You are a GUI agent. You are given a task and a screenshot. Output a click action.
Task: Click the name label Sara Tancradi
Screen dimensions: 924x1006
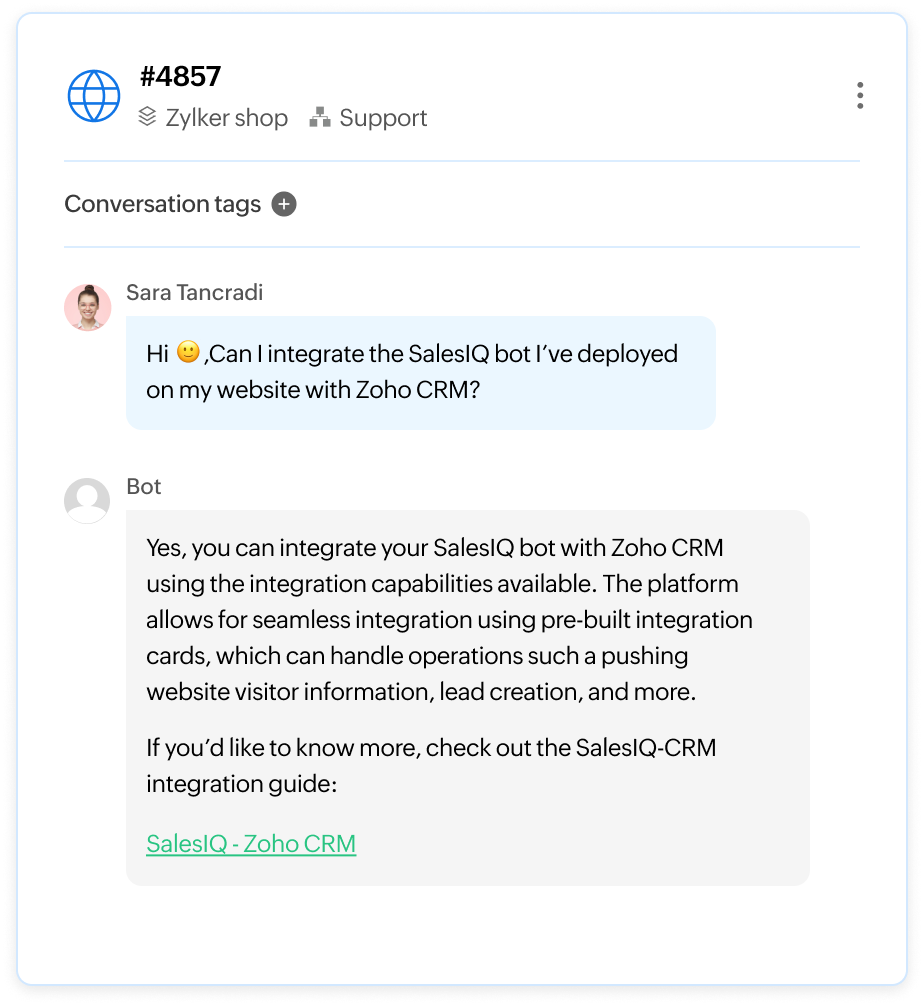coord(194,292)
